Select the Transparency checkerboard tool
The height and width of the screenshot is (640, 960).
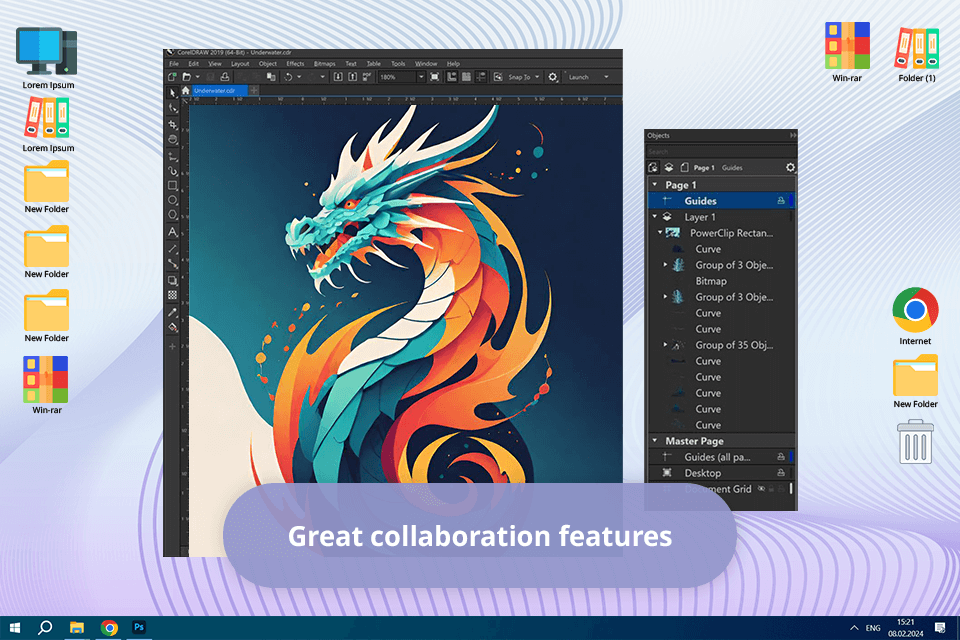[x=173, y=295]
